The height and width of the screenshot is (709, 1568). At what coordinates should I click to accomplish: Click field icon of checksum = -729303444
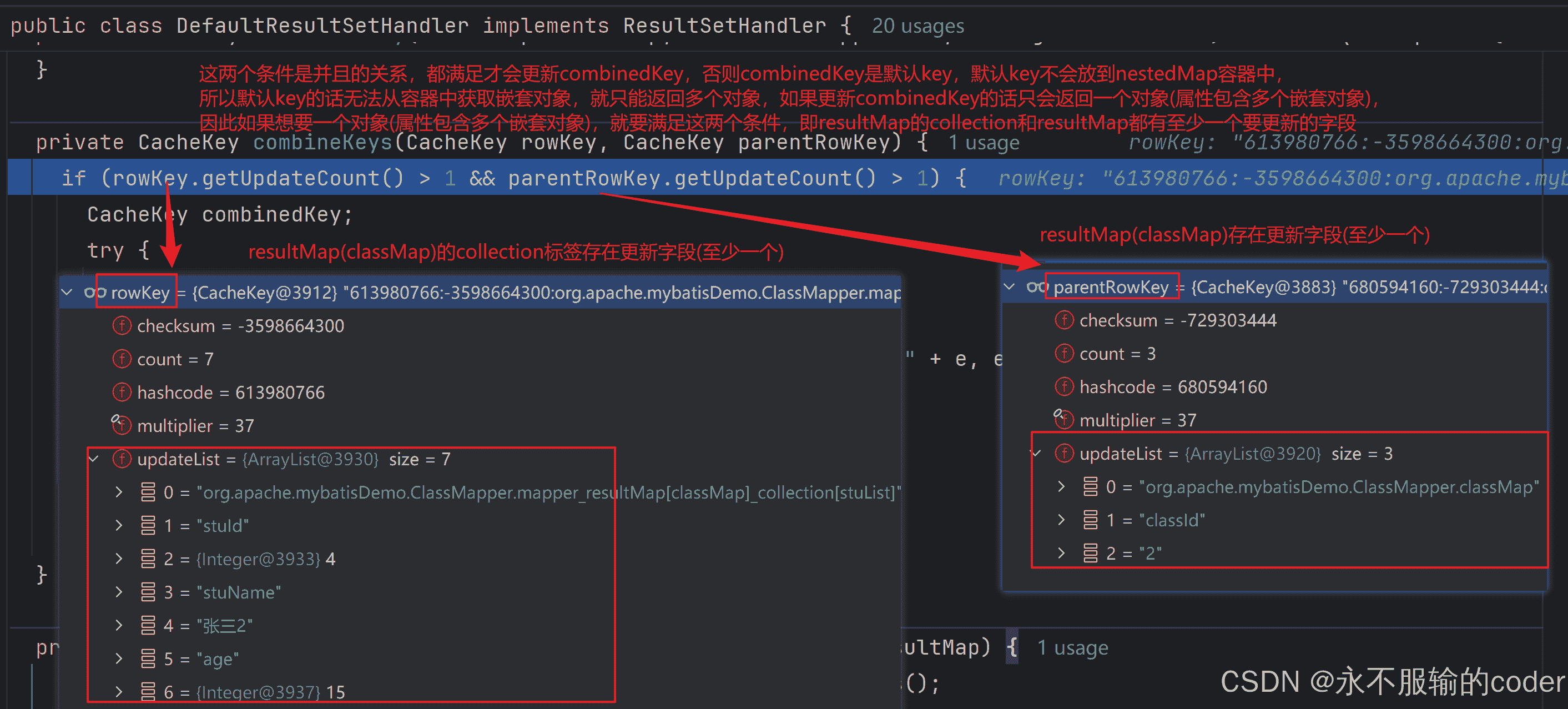click(1064, 320)
